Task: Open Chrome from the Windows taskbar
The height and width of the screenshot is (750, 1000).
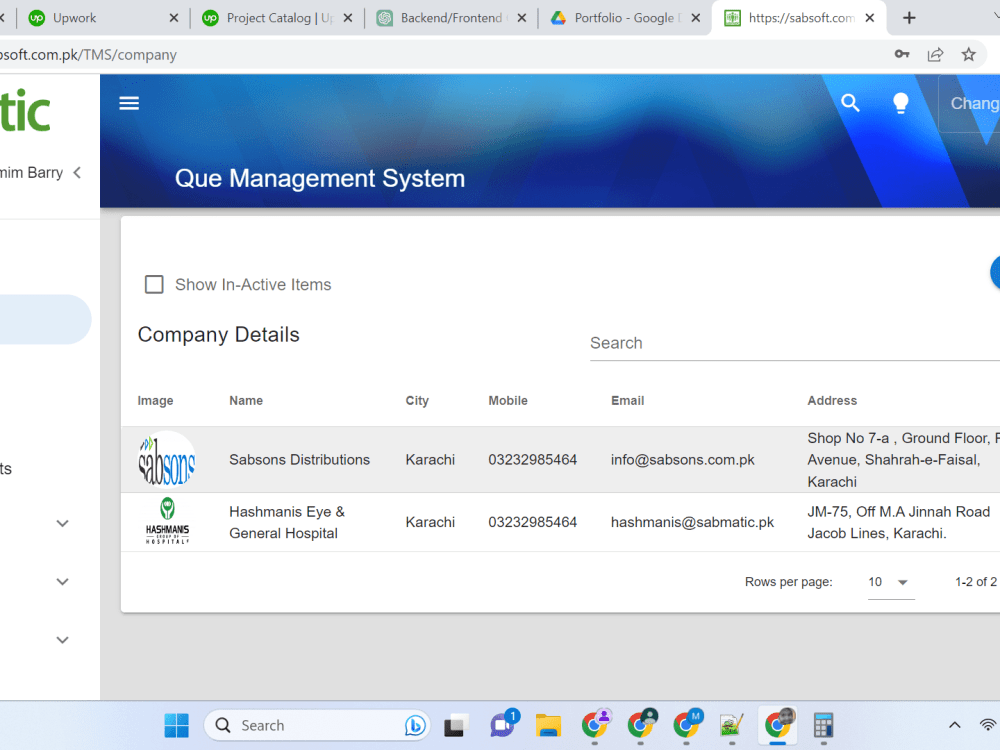Action: tap(778, 725)
